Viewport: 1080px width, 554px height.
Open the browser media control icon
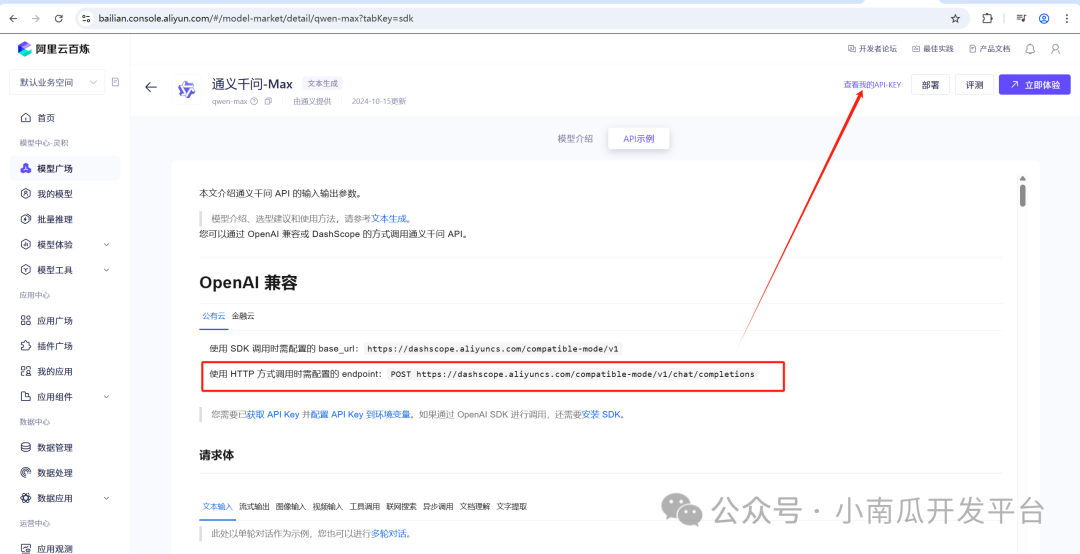click(x=1021, y=19)
